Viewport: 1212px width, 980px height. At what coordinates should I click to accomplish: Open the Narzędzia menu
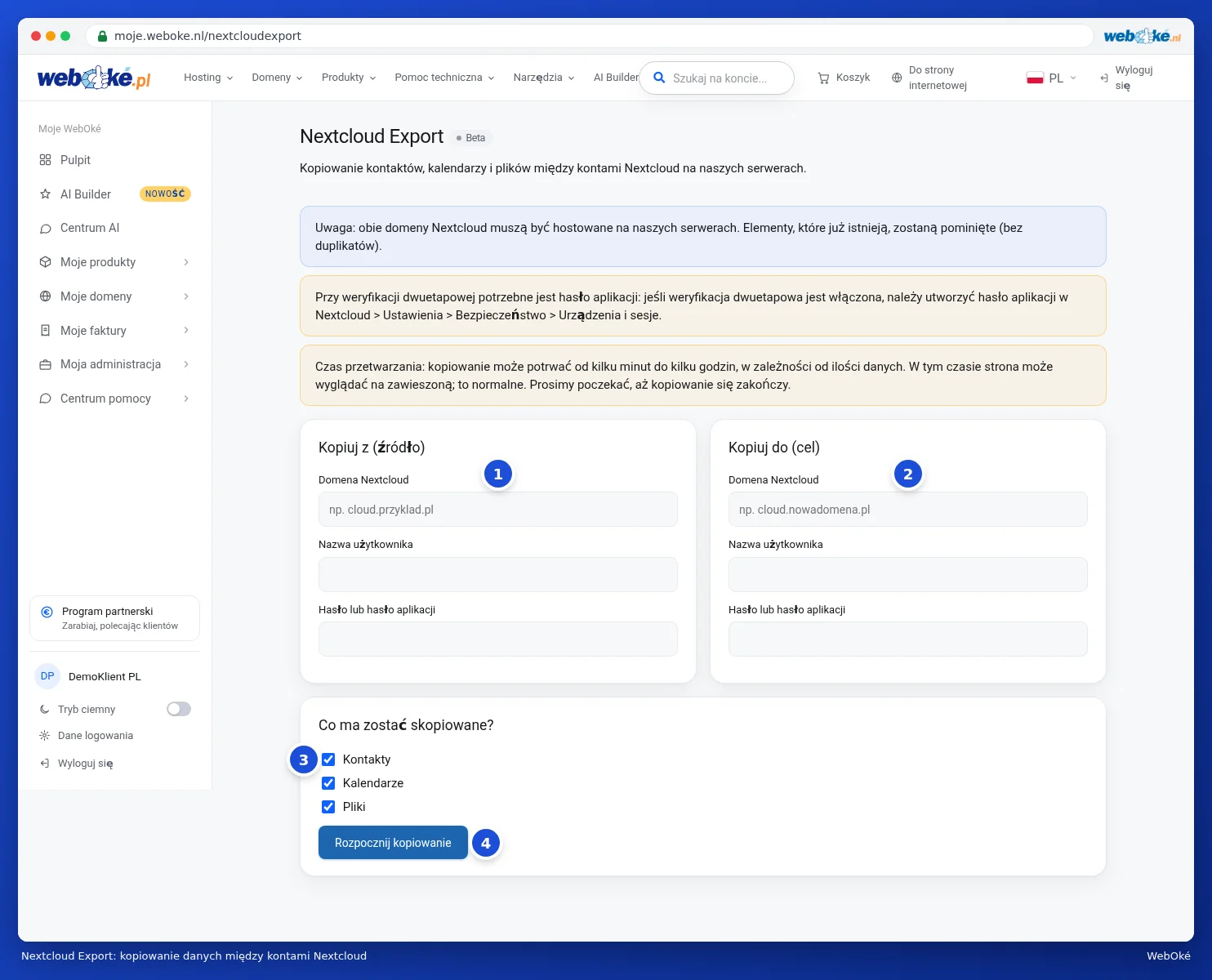(544, 78)
